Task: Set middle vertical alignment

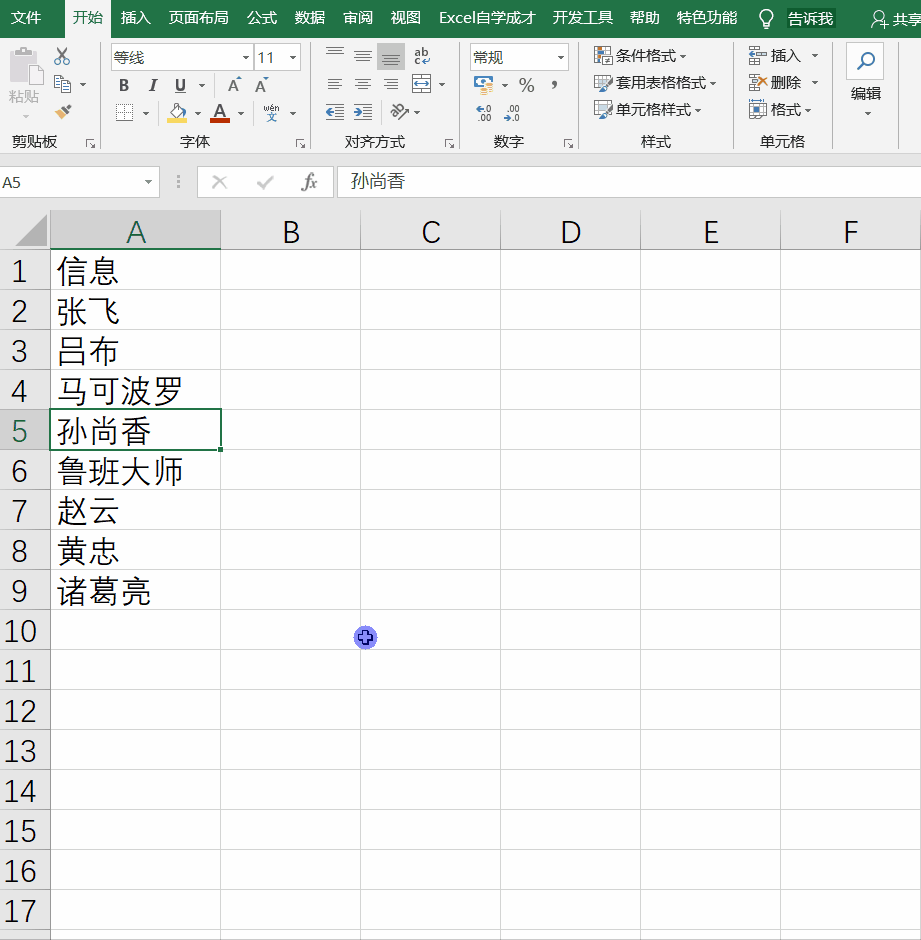Action: click(x=363, y=56)
